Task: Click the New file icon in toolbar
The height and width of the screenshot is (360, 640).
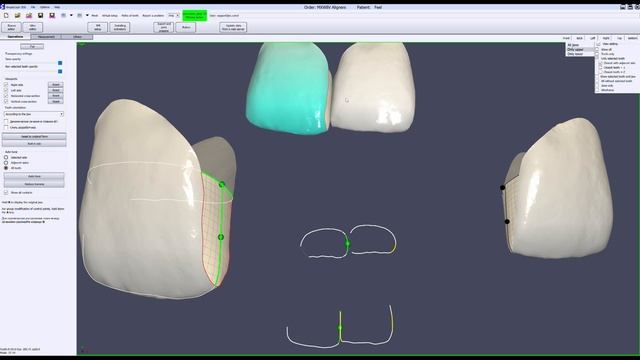Action: pos(6,16)
